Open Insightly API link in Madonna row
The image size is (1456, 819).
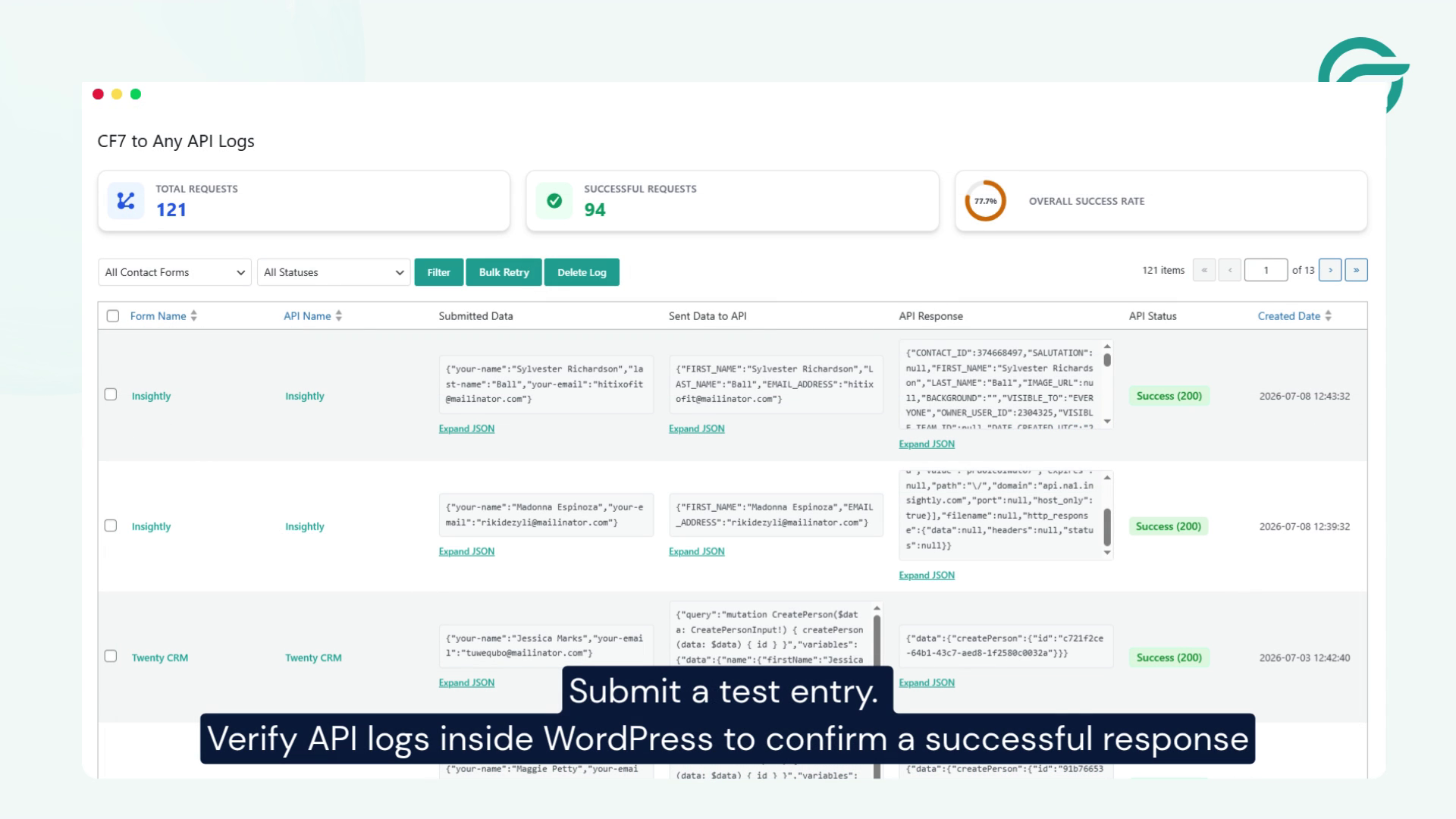pyautogui.click(x=304, y=526)
